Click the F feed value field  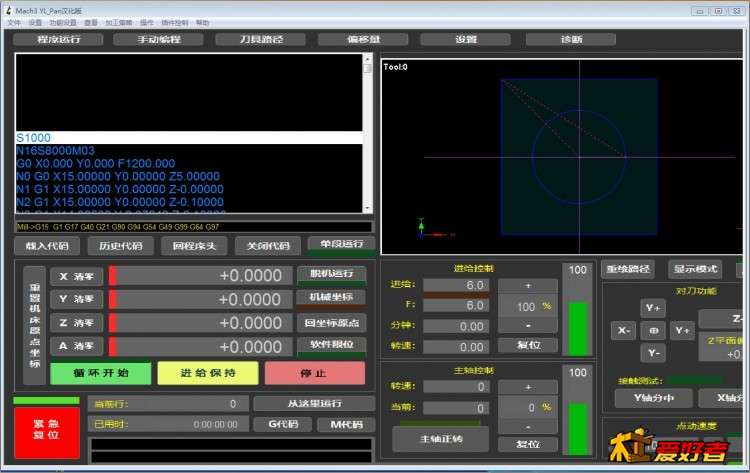456,305
